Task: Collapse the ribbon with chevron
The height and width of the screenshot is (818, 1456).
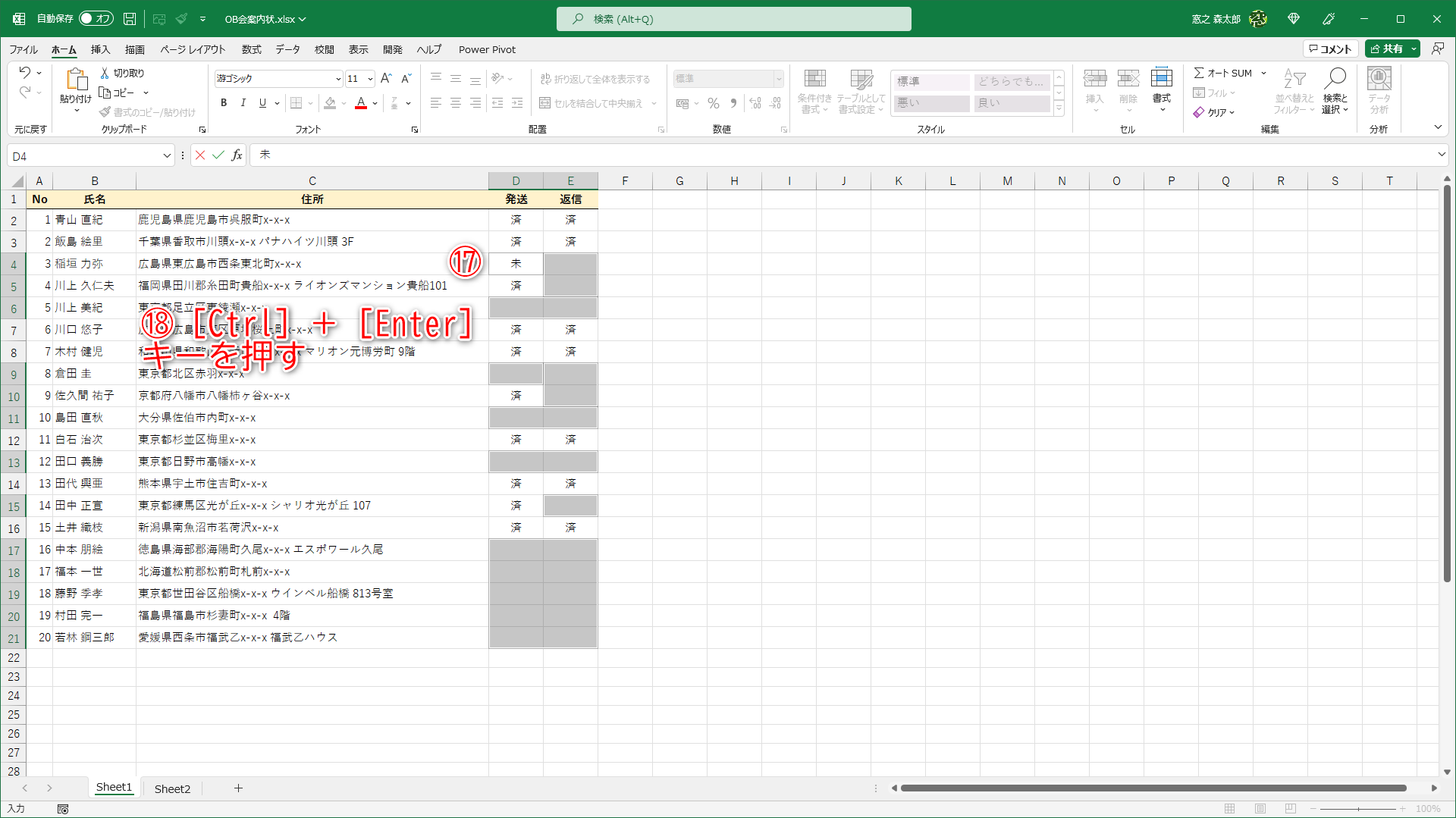Action: pyautogui.click(x=1438, y=127)
